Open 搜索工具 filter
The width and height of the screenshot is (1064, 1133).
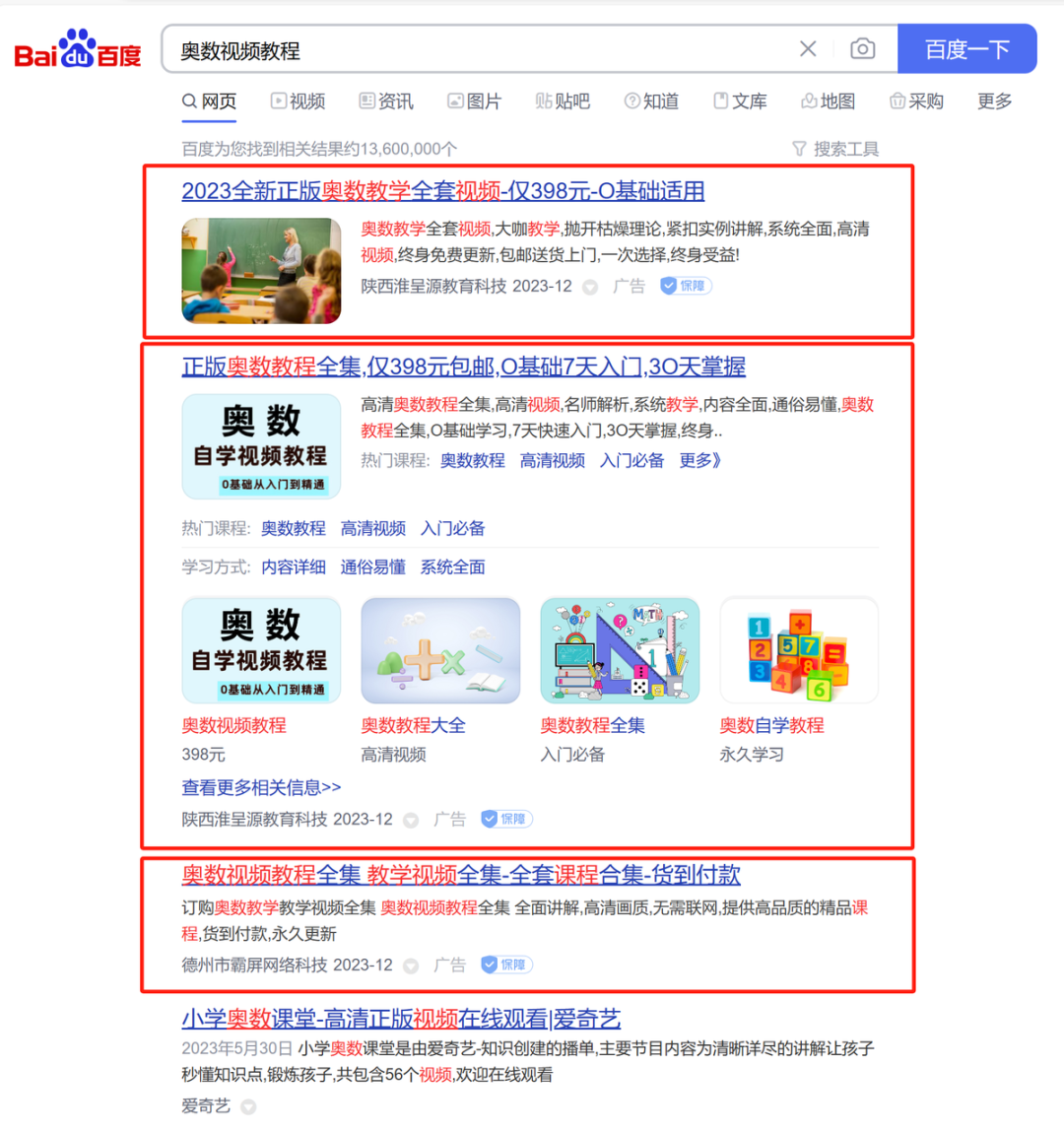(x=835, y=149)
